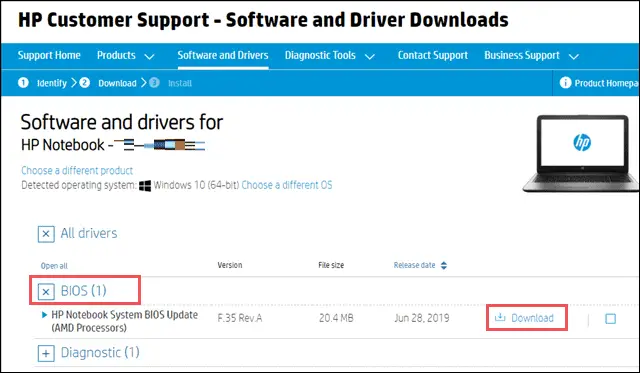This screenshot has width=640, height=373.
Task: Open the Product Homepage link
Action: coord(606,83)
